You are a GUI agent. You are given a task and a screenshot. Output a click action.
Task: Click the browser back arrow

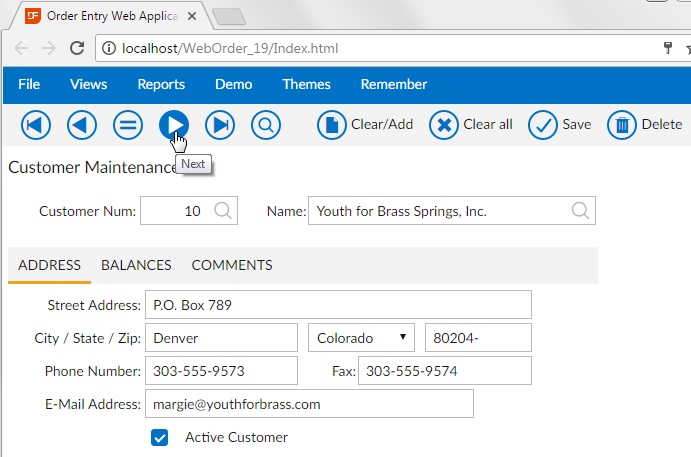coord(21,48)
